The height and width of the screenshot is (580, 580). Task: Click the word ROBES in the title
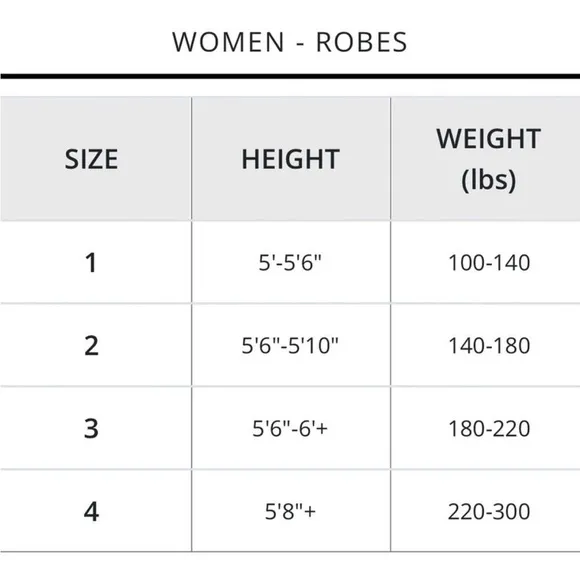[361, 42]
